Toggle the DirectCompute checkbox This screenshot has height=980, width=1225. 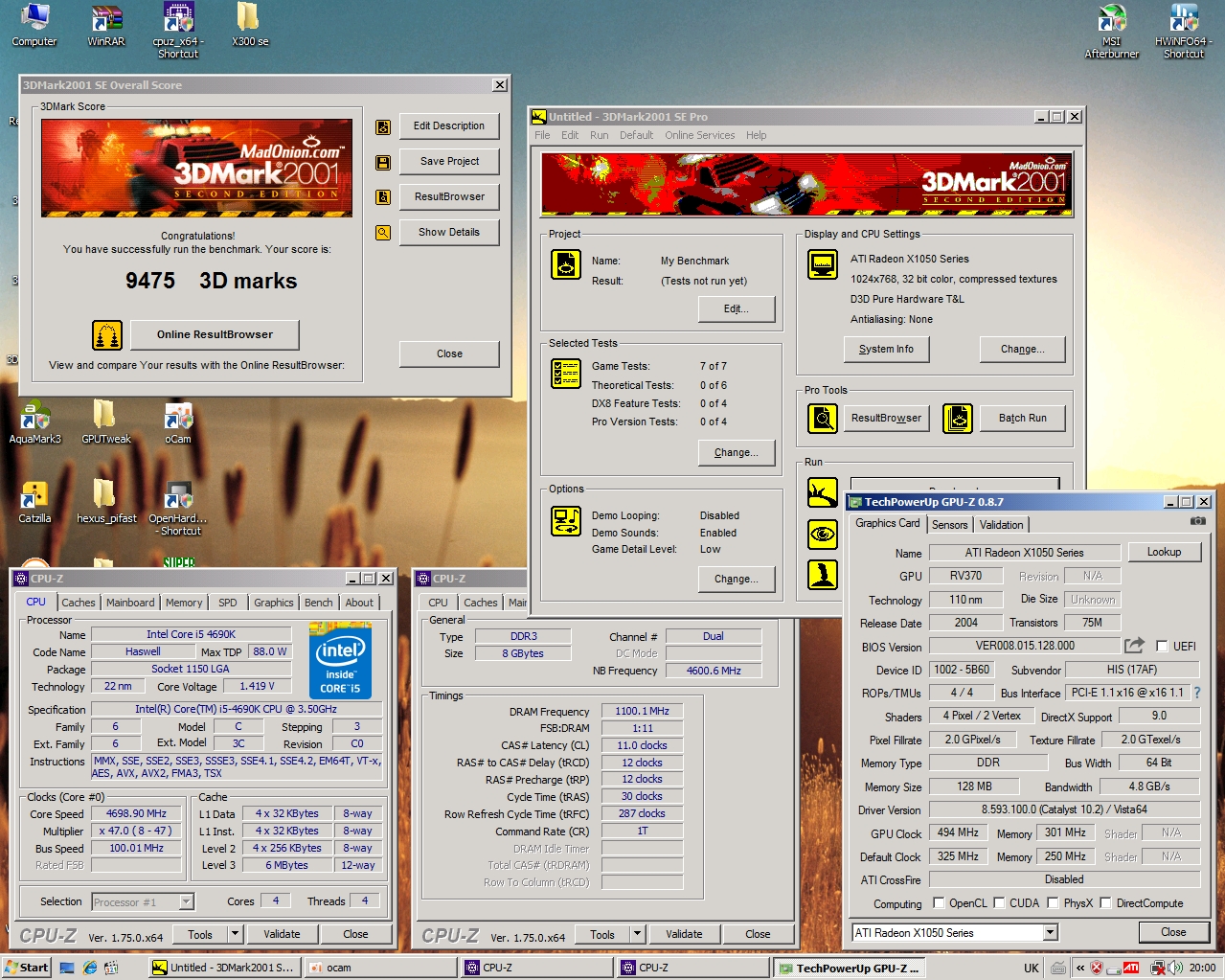tap(1105, 902)
